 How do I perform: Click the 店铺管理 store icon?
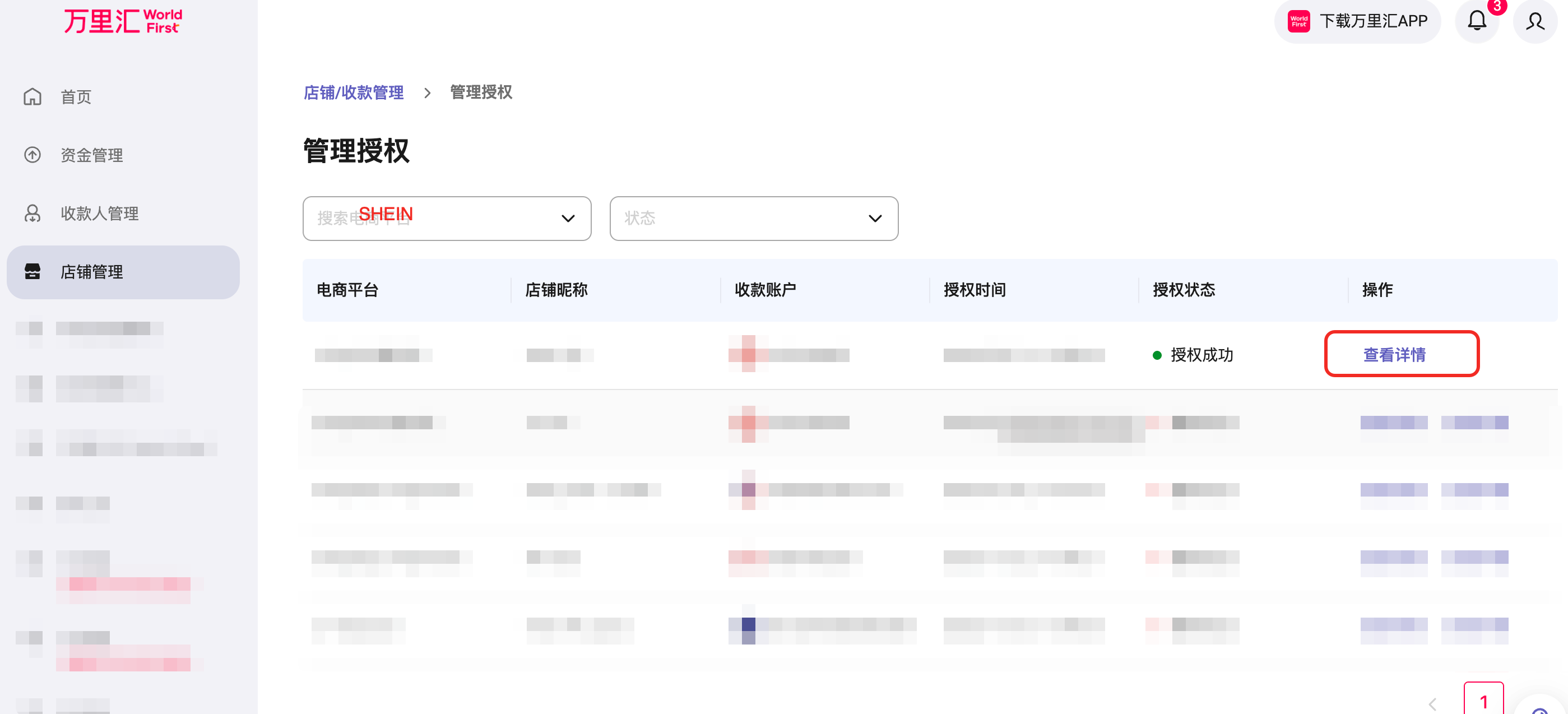coord(33,271)
